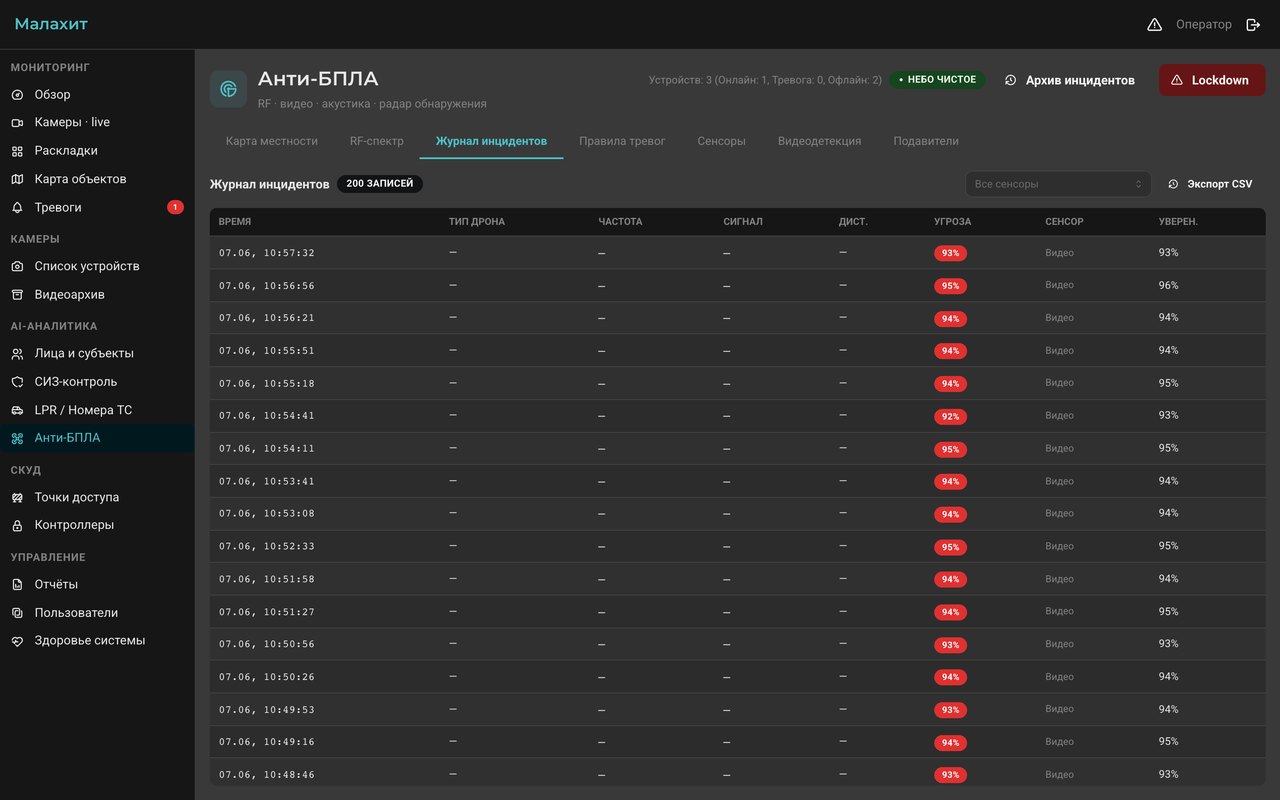
Task: Click the Видеоархив archive icon
Action: click(x=17, y=295)
